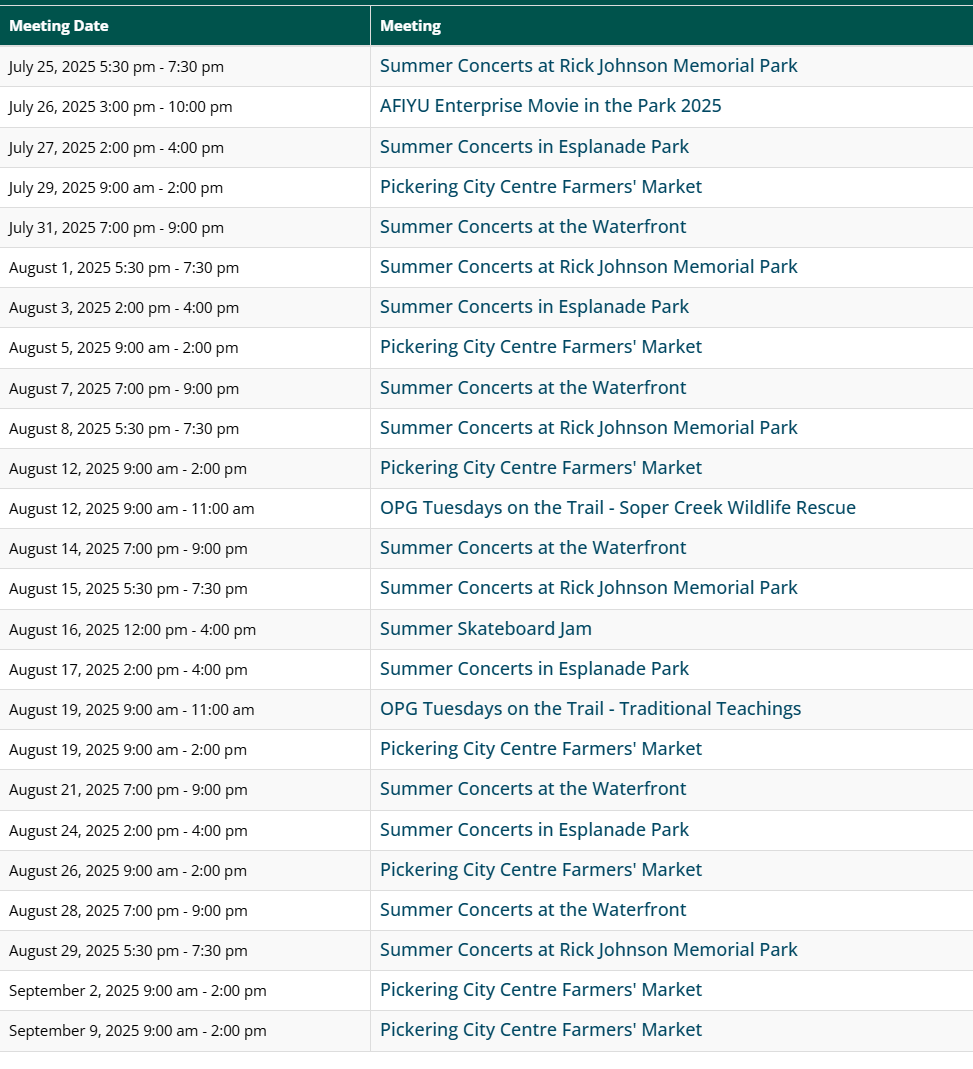The width and height of the screenshot is (973, 1069).
Task: Open OPG Tuesdays on the Trail - Soper Creek link
Action: click(617, 508)
